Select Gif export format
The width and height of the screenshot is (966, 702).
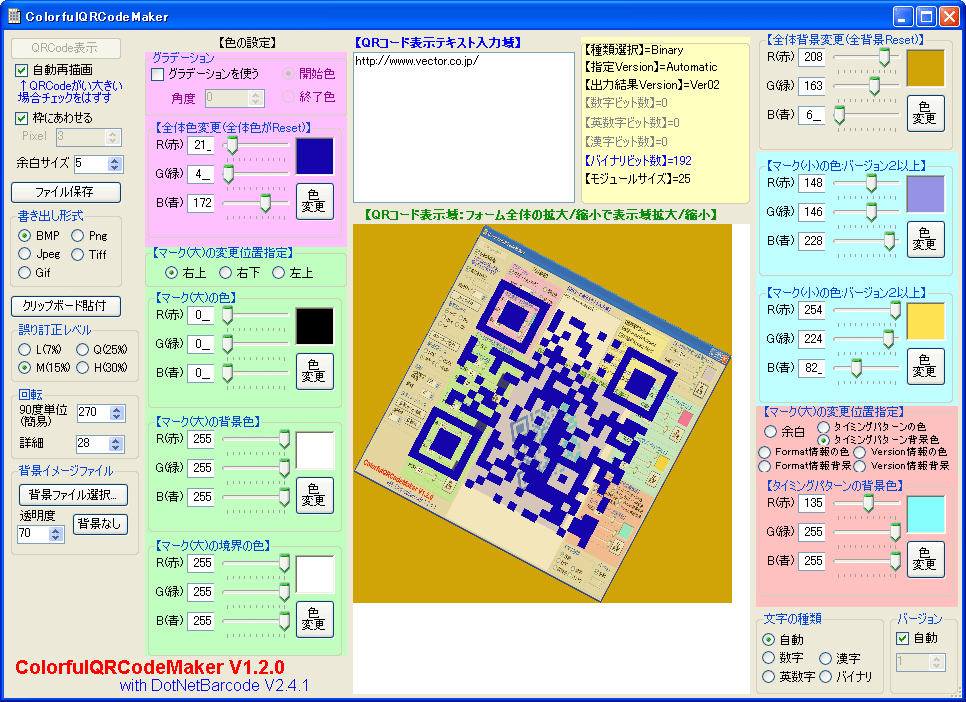pos(25,272)
